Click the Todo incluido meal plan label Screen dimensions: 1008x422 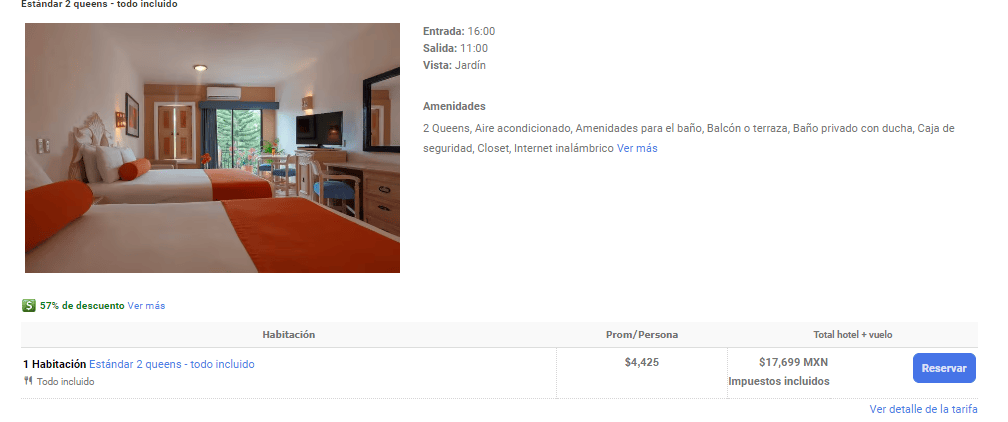click(65, 381)
